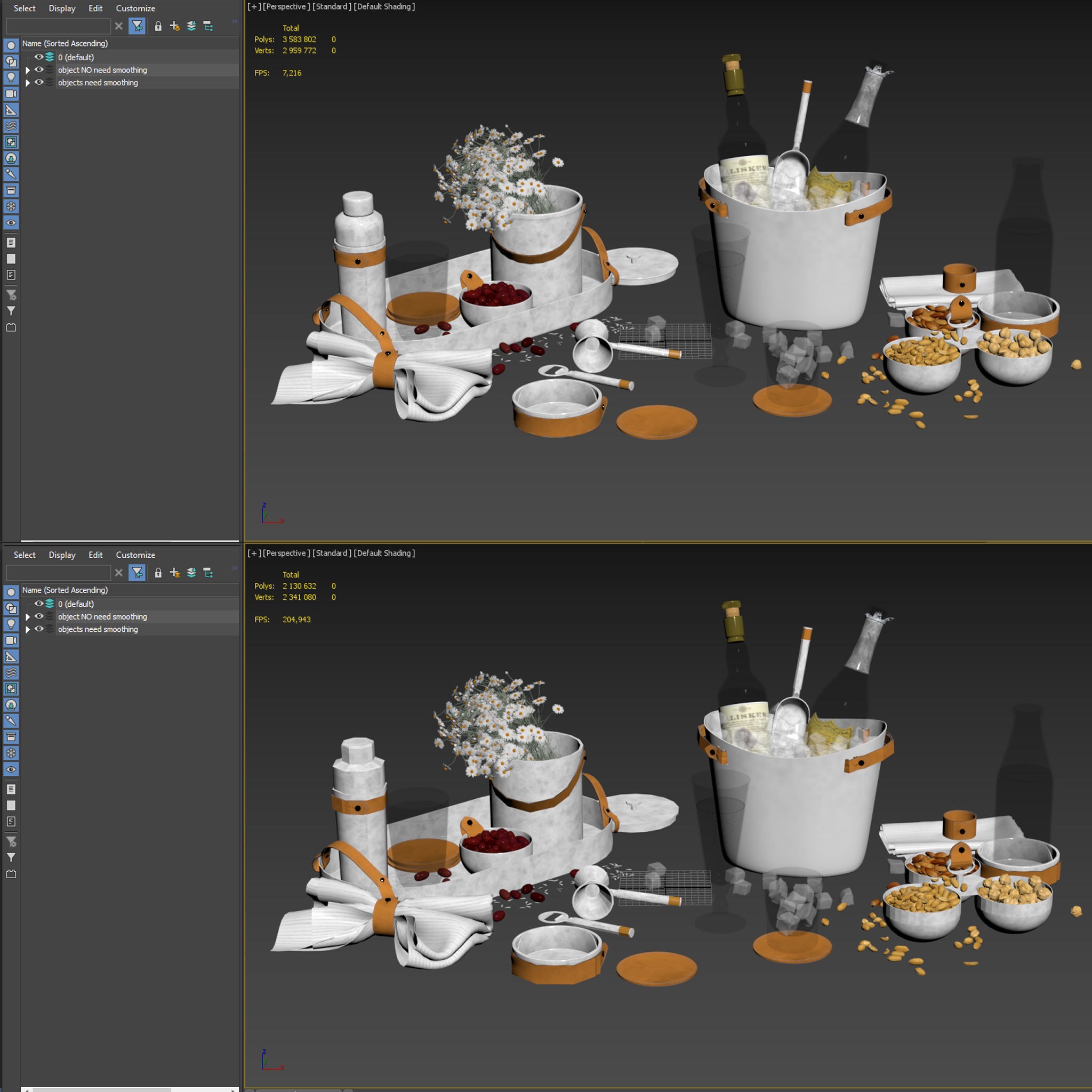Expand the 'object NO need smoothing' layer
This screenshot has width=1092, height=1092.
(x=28, y=70)
